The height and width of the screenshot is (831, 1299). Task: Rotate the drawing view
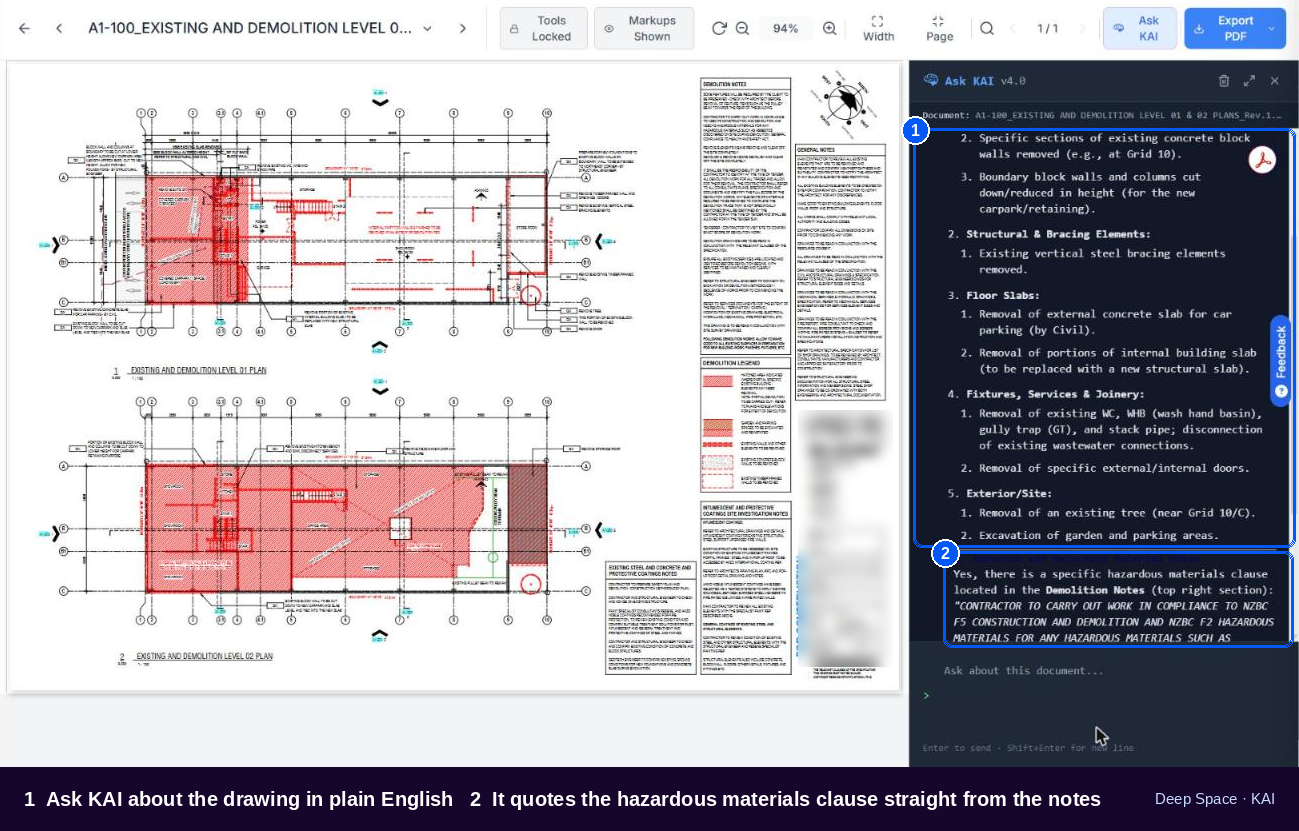point(718,28)
